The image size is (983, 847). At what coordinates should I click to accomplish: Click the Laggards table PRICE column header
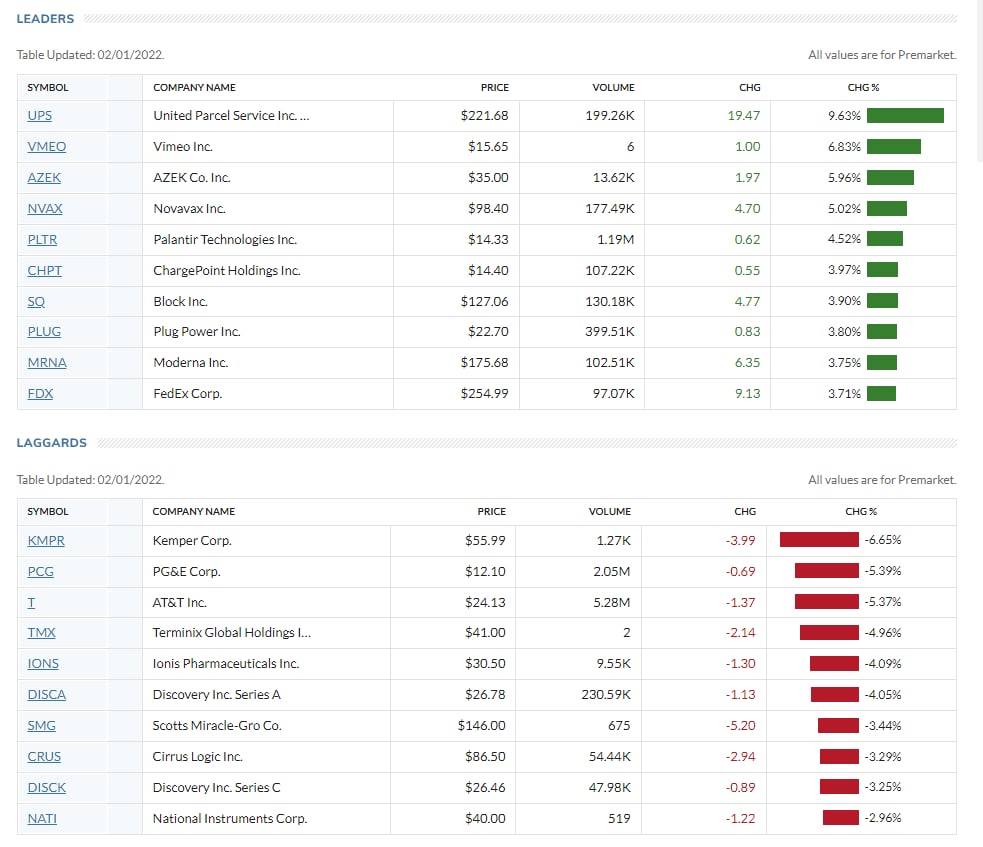coord(492,512)
